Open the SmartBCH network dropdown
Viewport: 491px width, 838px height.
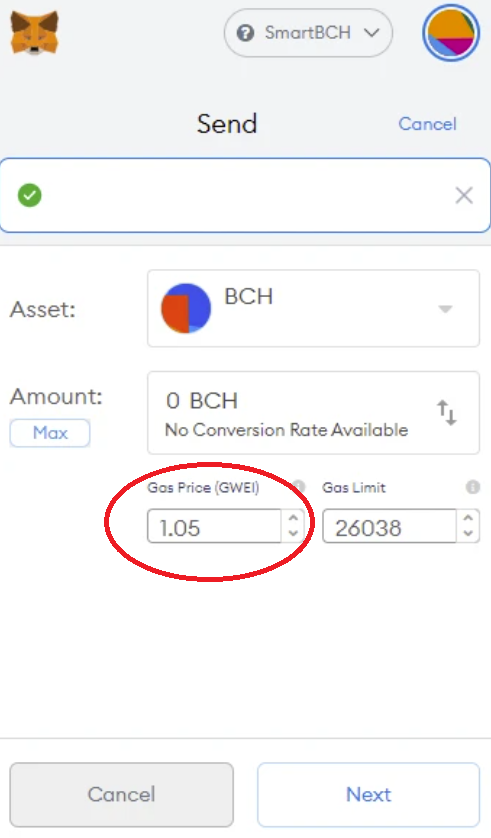[308, 33]
